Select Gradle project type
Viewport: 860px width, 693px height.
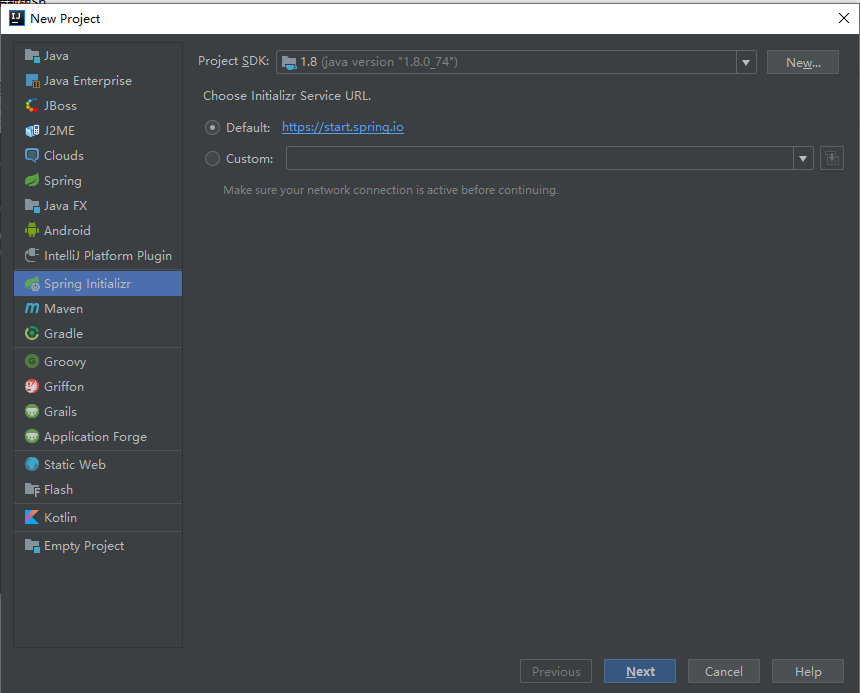98,333
